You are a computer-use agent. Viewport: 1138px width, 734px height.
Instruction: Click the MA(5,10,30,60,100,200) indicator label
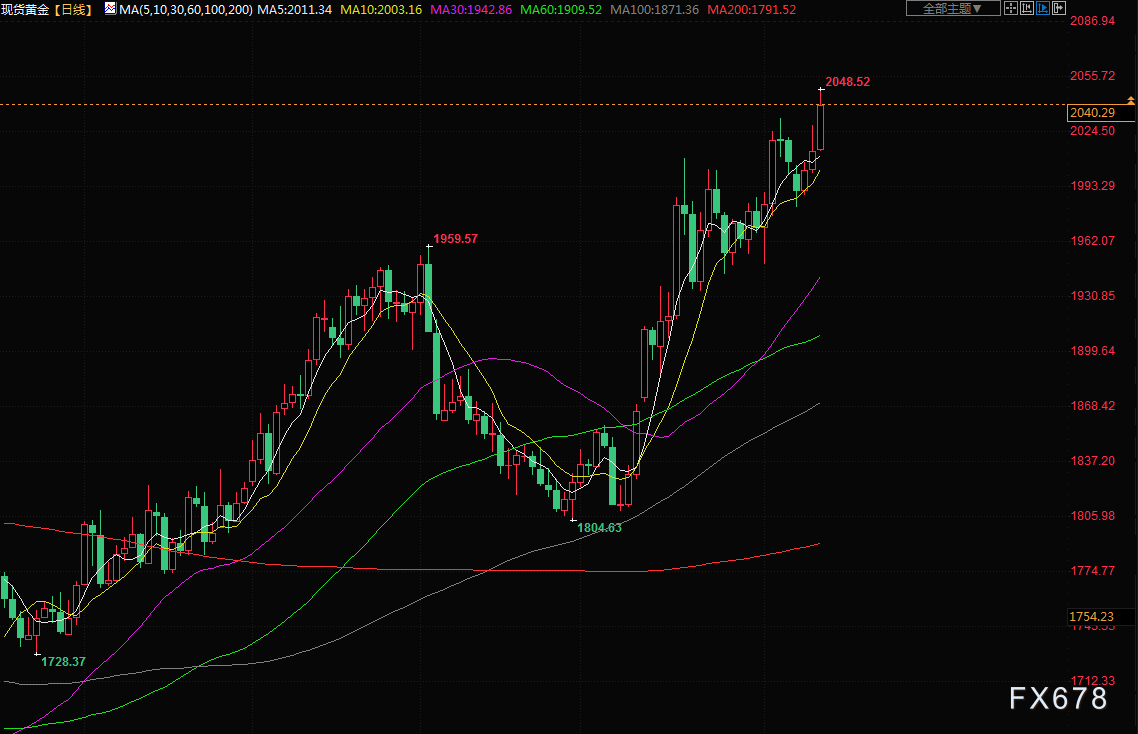pyautogui.click(x=186, y=9)
